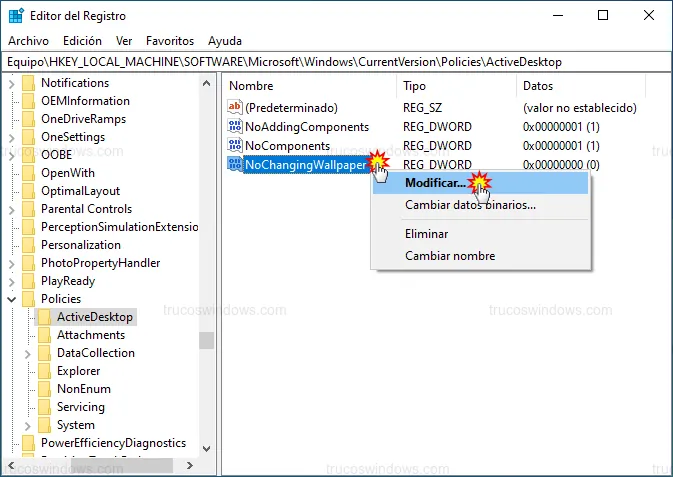673x477 pixels.
Task: Expand the Notifications tree node
Action: 12,83
